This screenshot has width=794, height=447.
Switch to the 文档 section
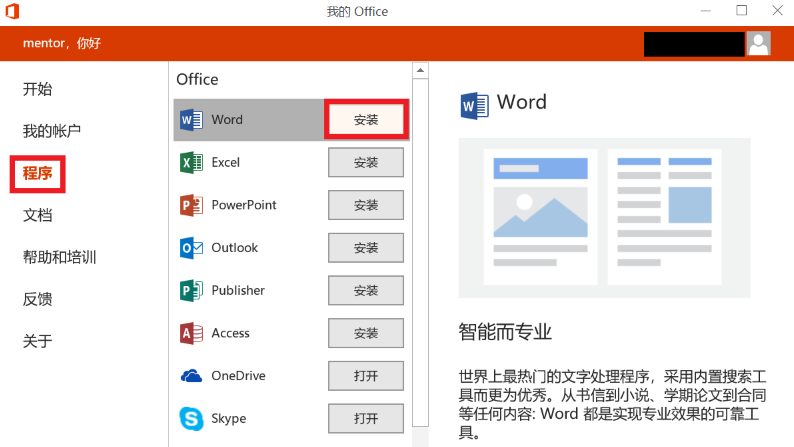coord(37,215)
